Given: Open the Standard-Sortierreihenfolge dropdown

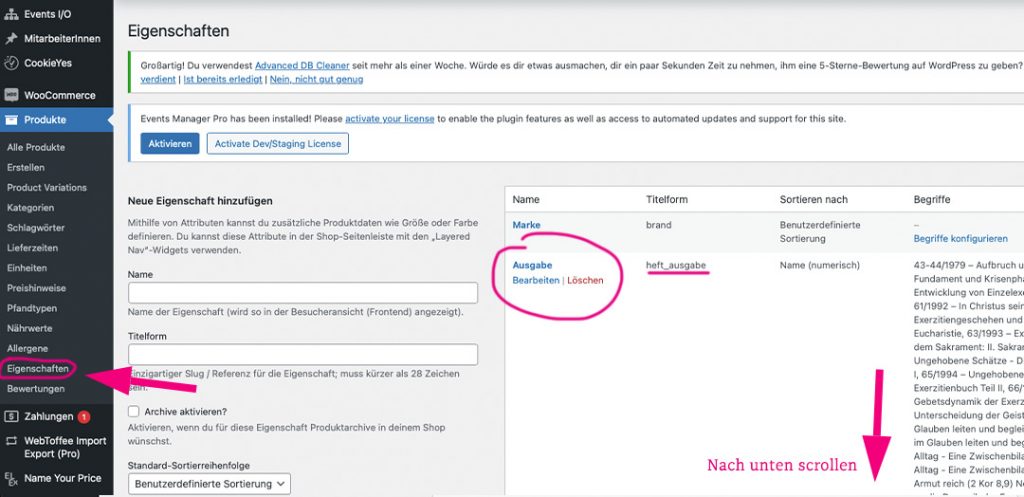Looking at the screenshot, I should point(209,484).
